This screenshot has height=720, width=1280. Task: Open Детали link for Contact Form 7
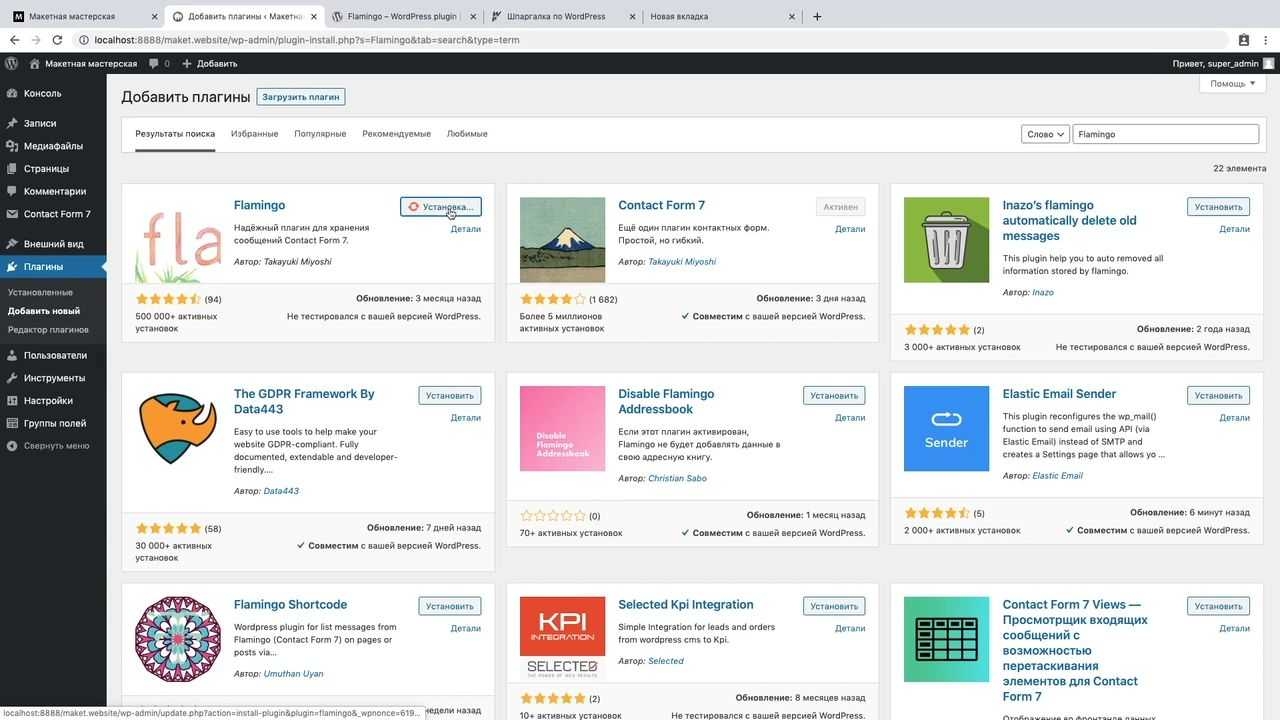(x=850, y=229)
